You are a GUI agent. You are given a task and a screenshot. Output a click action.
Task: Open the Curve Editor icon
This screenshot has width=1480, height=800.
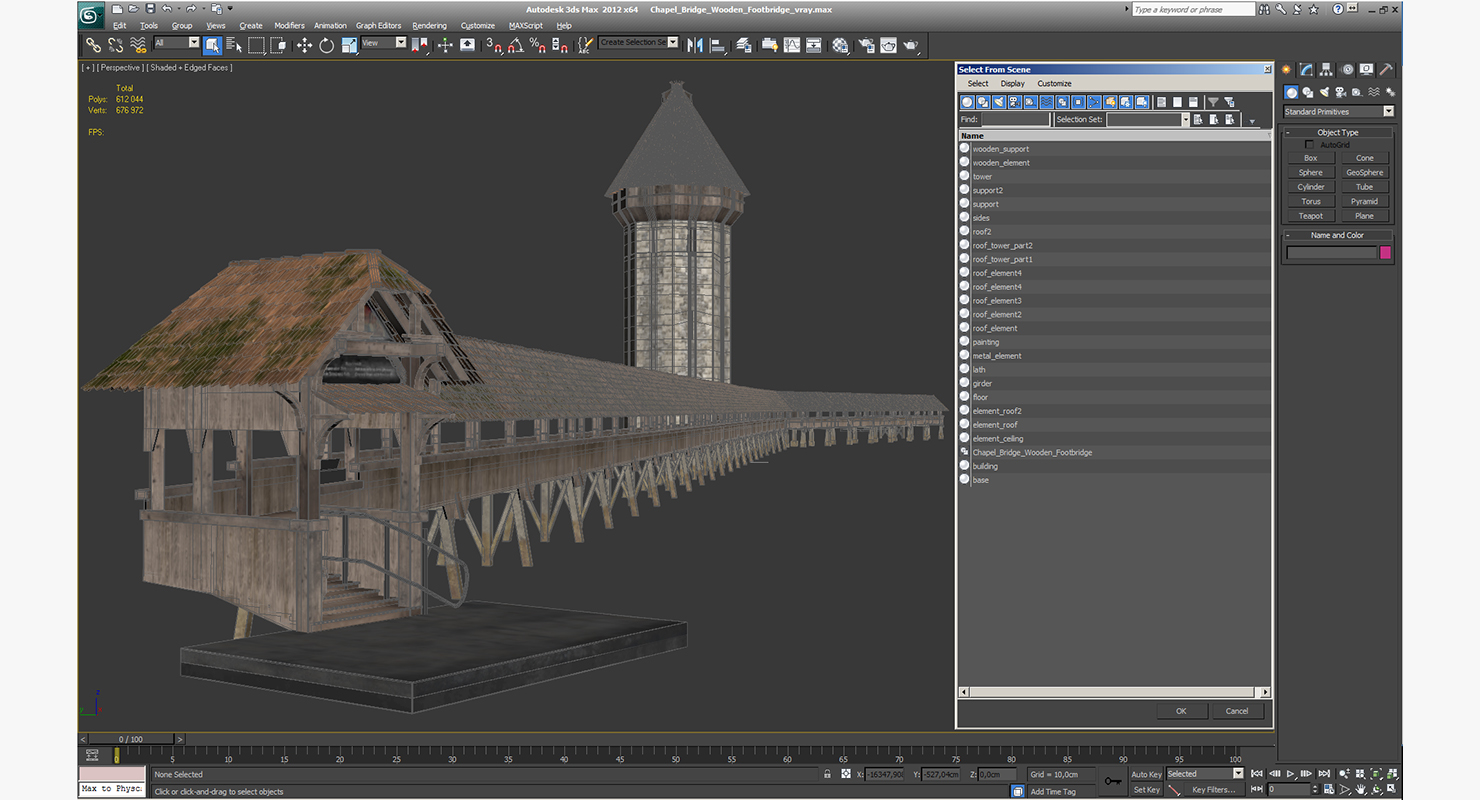pyautogui.click(x=792, y=45)
